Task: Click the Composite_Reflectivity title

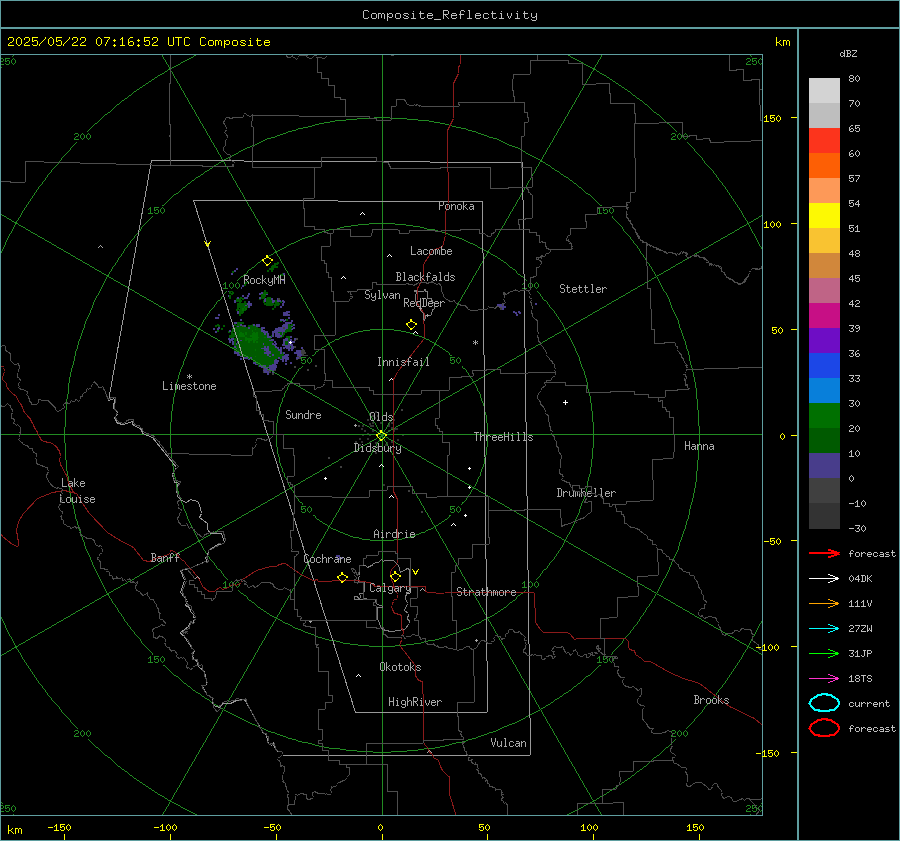Action: click(x=449, y=15)
